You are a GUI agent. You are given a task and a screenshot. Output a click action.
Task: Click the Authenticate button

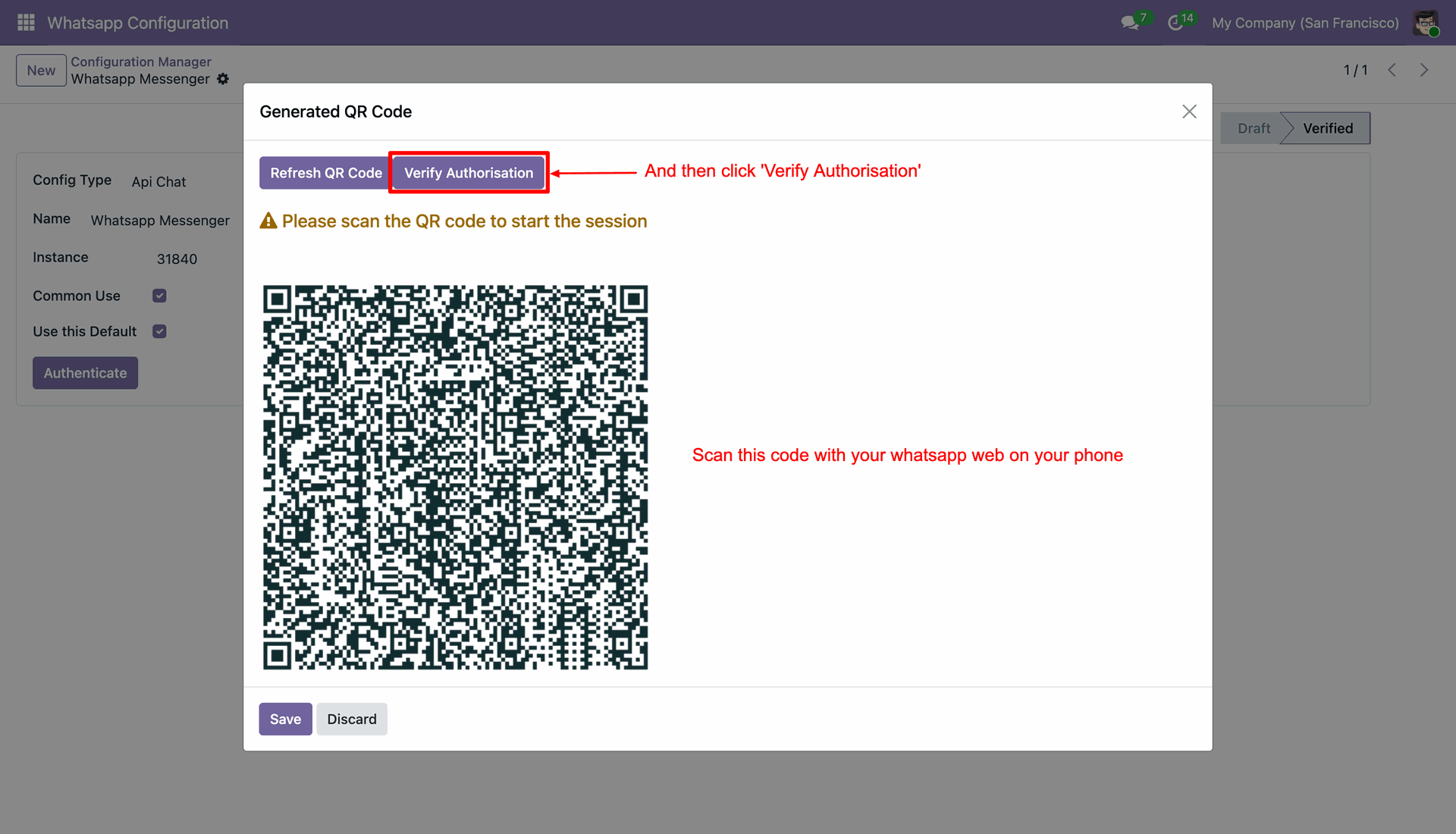click(85, 373)
